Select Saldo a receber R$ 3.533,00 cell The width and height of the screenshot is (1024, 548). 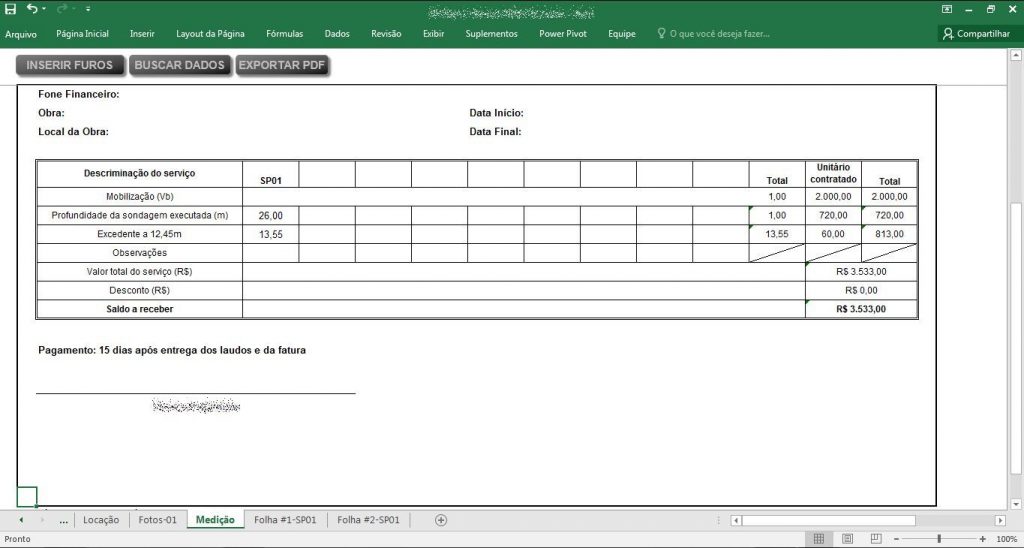tap(861, 310)
